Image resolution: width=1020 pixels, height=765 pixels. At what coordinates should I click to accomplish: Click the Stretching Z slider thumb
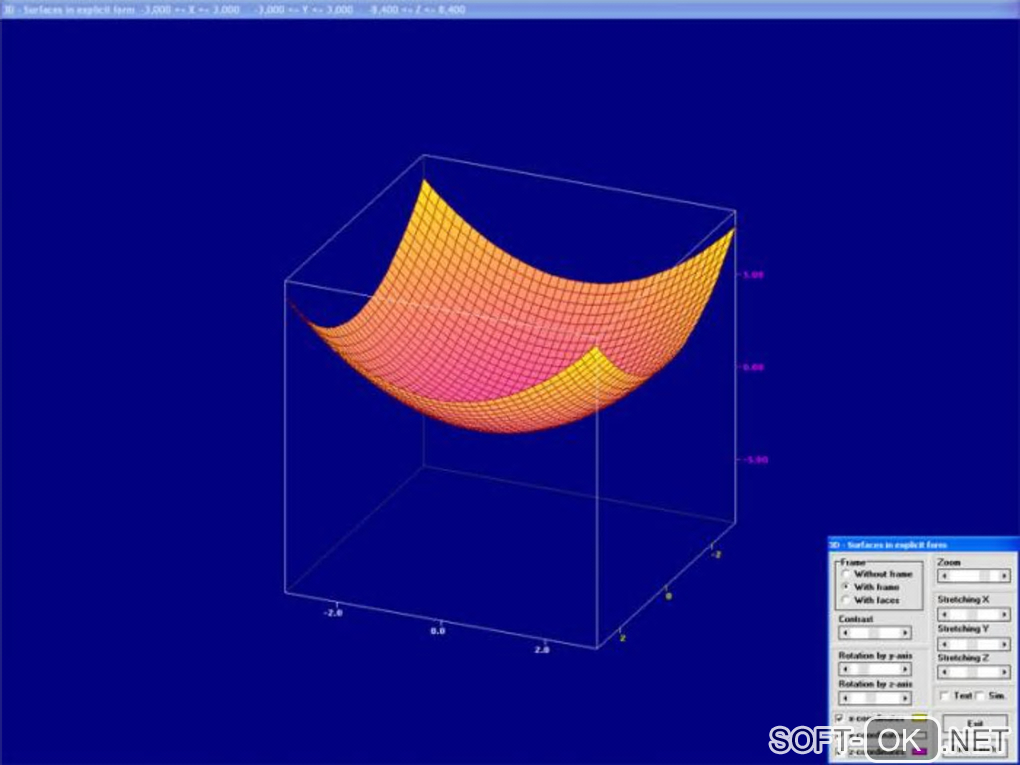coord(974,672)
